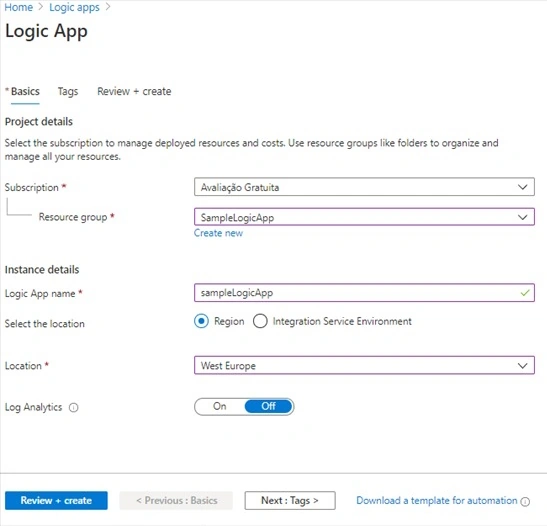Select the Basics tab

coord(25,91)
